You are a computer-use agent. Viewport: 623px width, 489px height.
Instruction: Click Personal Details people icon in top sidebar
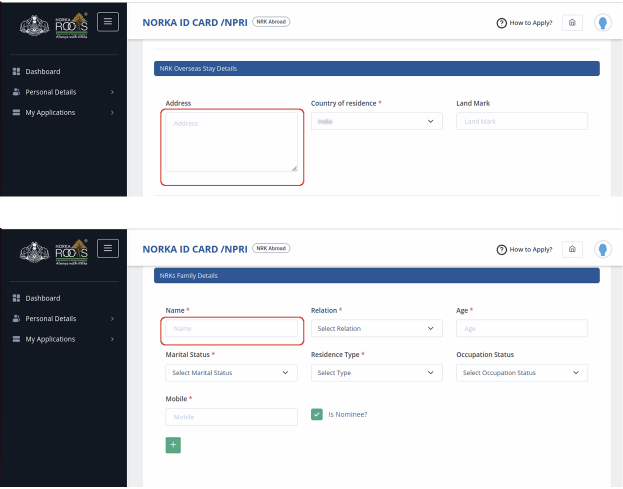[x=16, y=92]
